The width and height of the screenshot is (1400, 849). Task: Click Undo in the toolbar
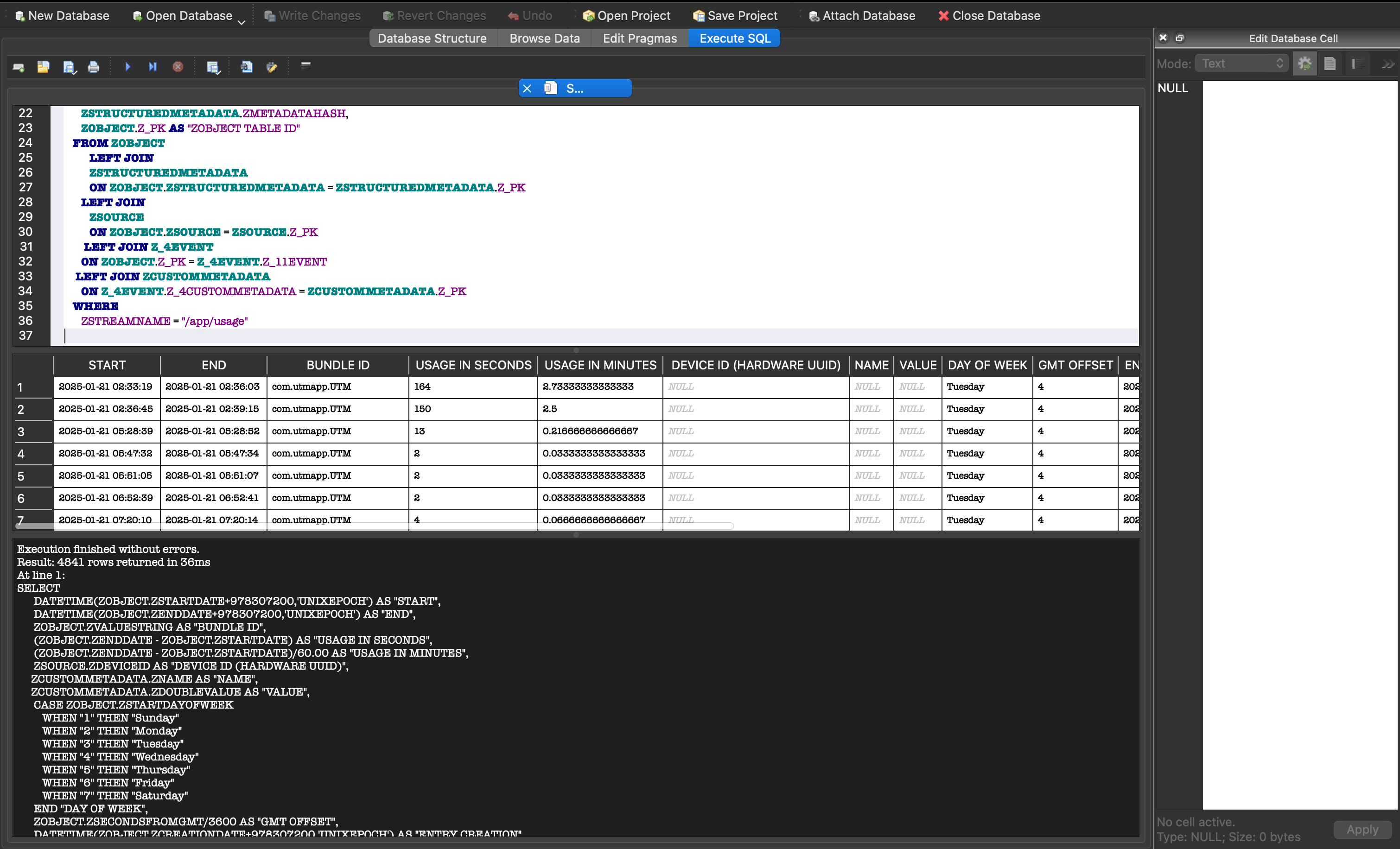pyautogui.click(x=530, y=15)
